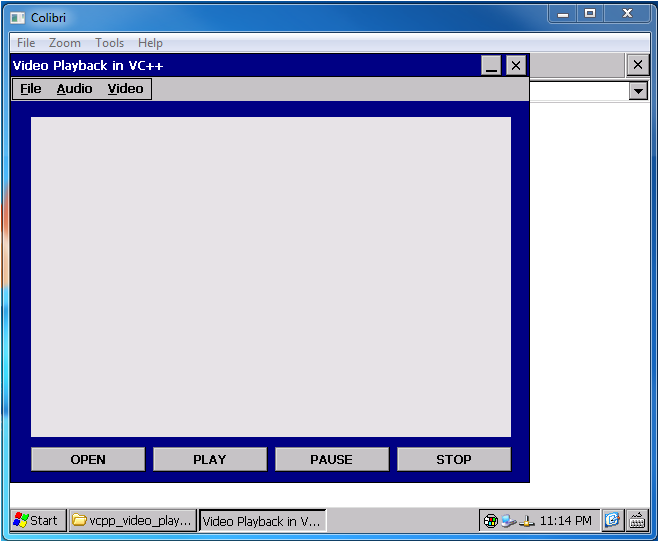Screen dimensions: 659x542
Task: Click the Windows flag icon on Start
Action: [21, 520]
